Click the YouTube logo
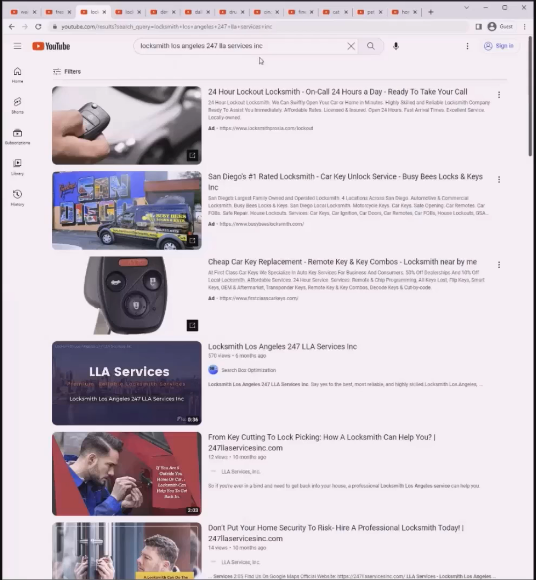Viewport: 536px width, 580px height. 51,46
